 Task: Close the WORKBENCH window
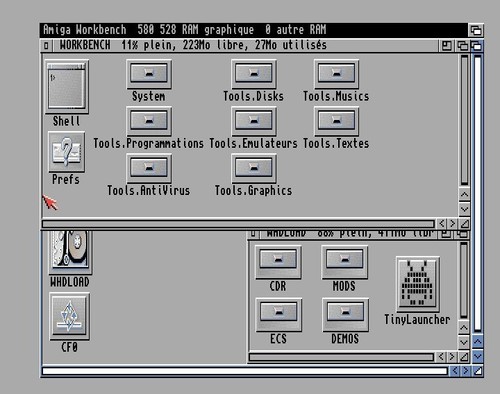pos(46,46)
